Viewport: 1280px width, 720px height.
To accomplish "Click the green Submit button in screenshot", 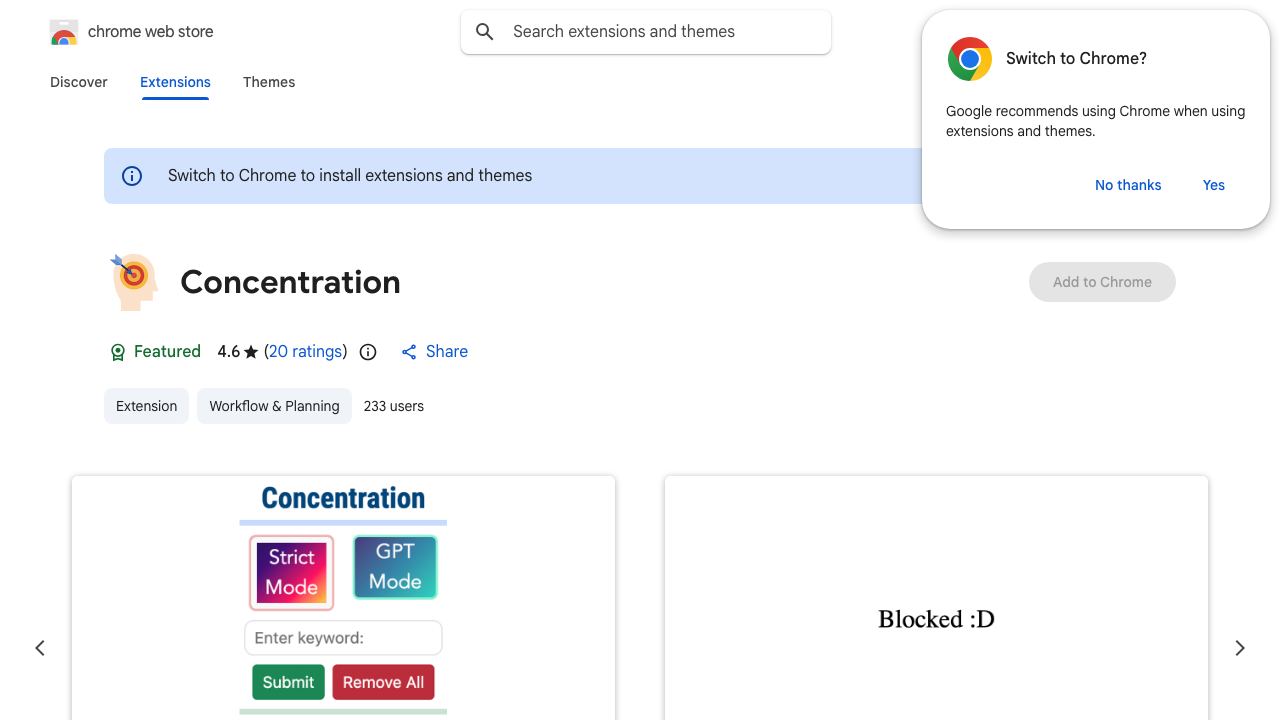I will [x=288, y=682].
